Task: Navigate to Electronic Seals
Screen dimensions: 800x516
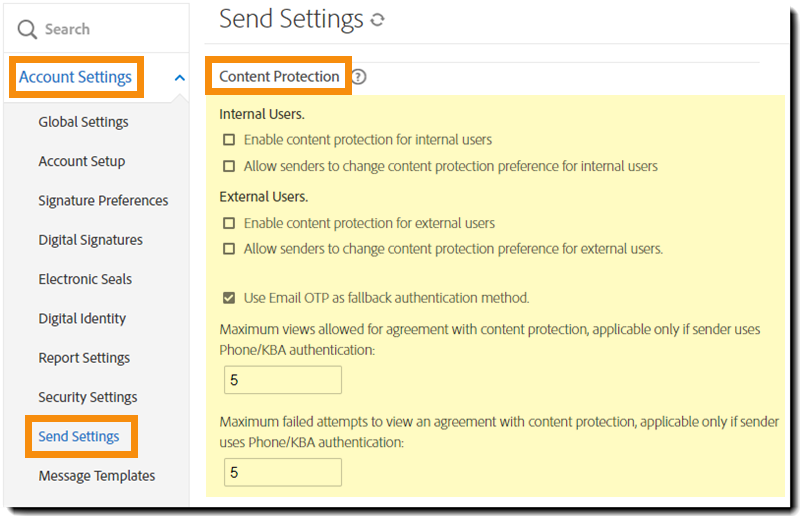Action: tap(85, 279)
